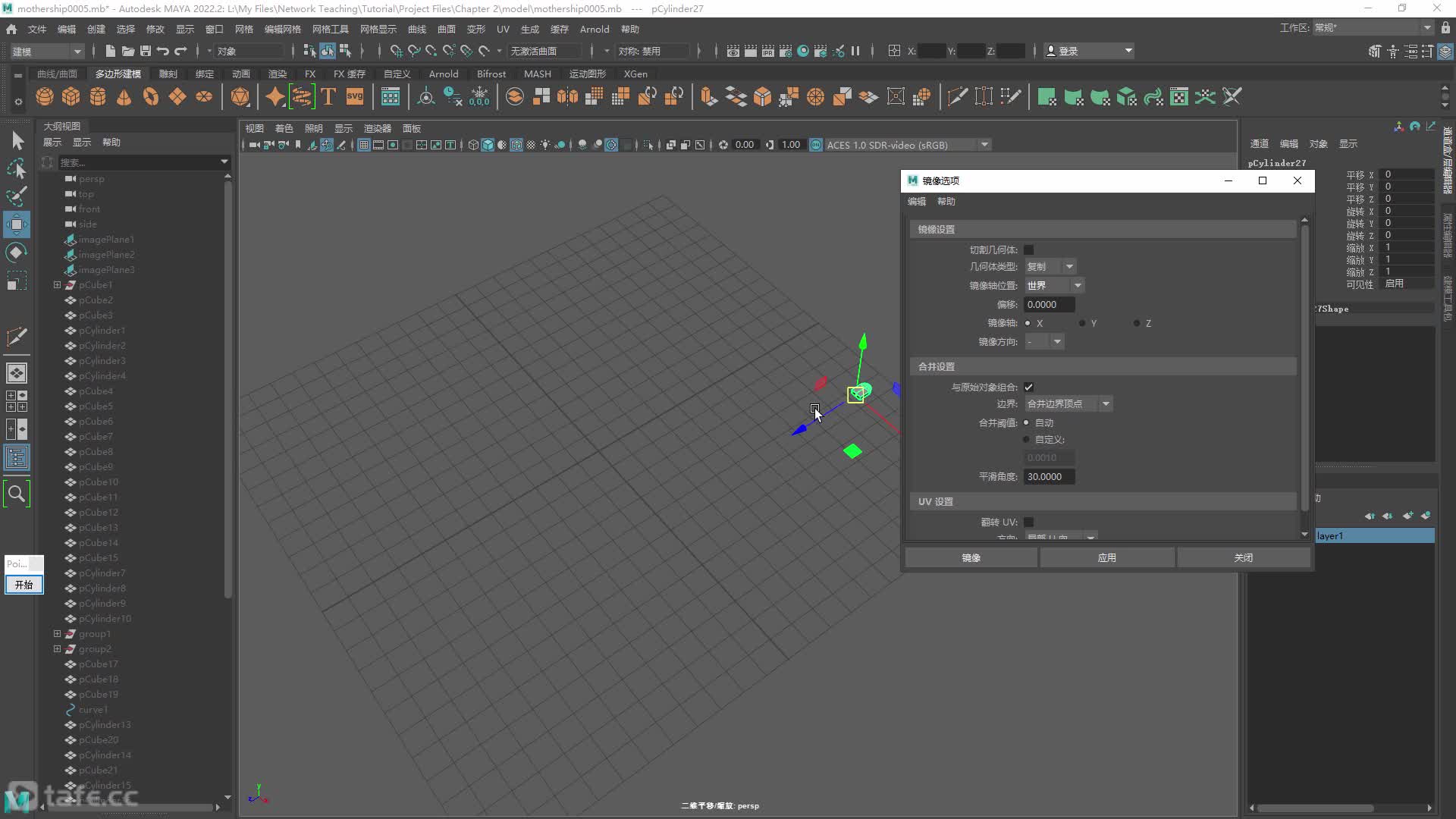Open the 建模 menu set dropdown
This screenshot has width=1456, height=819.
tap(47, 51)
